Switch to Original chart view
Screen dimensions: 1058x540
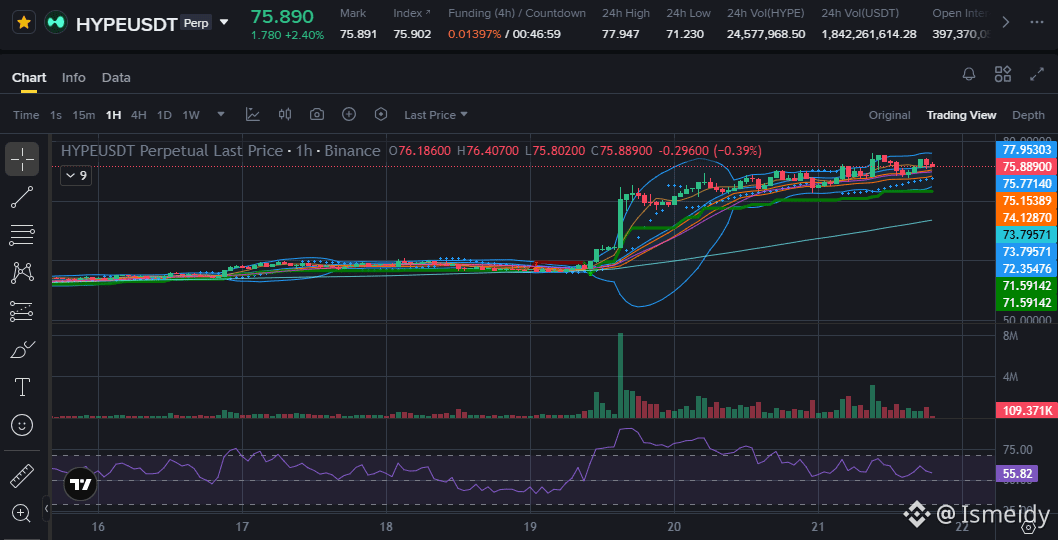[x=889, y=115]
